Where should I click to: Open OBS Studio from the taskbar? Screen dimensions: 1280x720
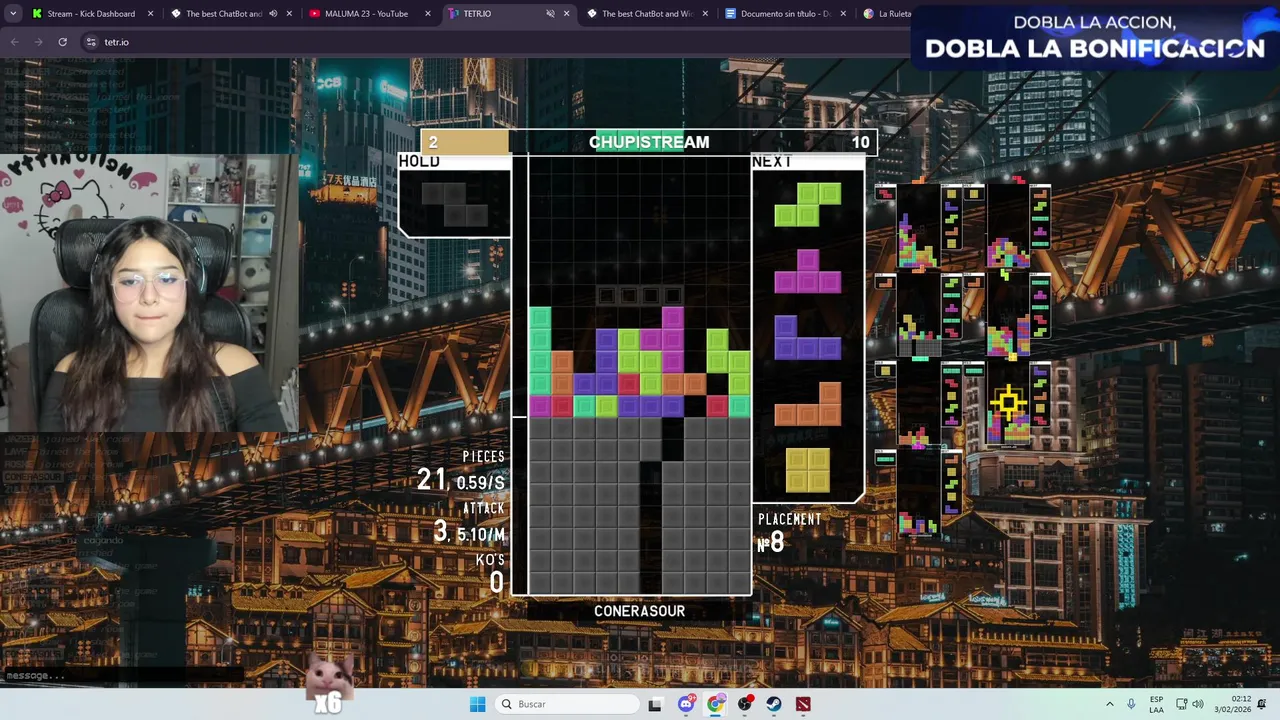point(744,704)
